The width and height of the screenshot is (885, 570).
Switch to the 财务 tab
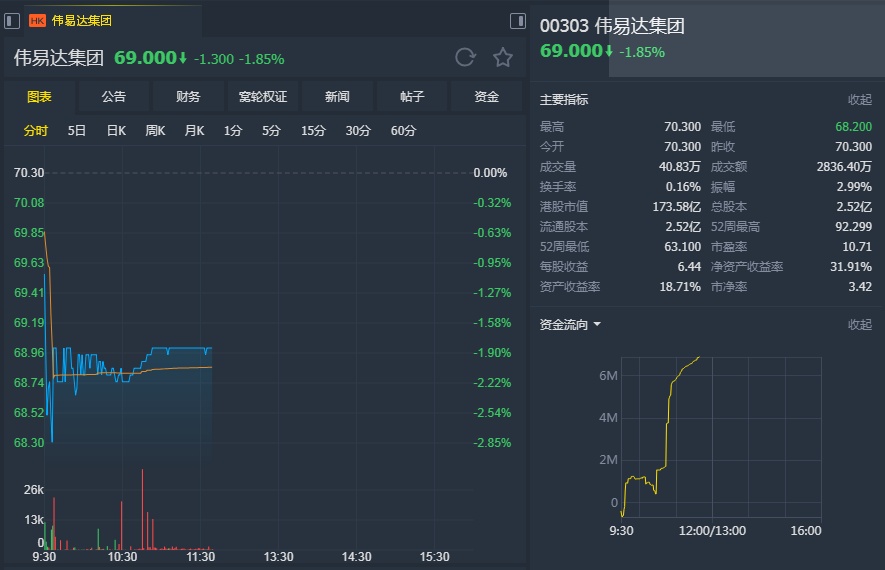point(188,97)
